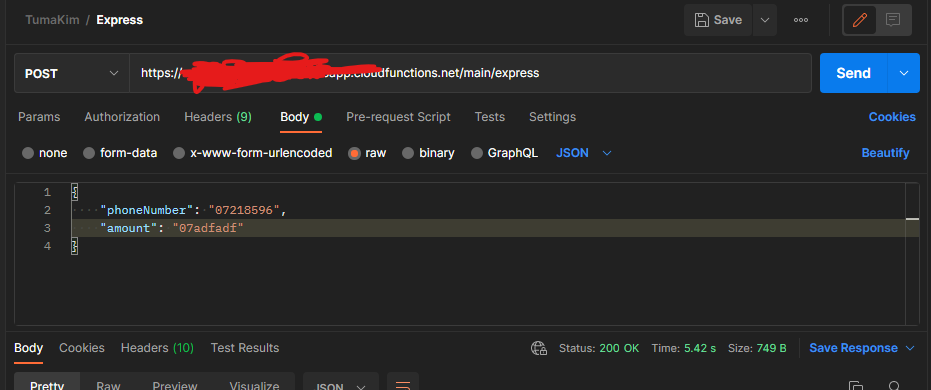This screenshot has width=931, height=390.
Task: Click the Express request name
Action: point(119,20)
